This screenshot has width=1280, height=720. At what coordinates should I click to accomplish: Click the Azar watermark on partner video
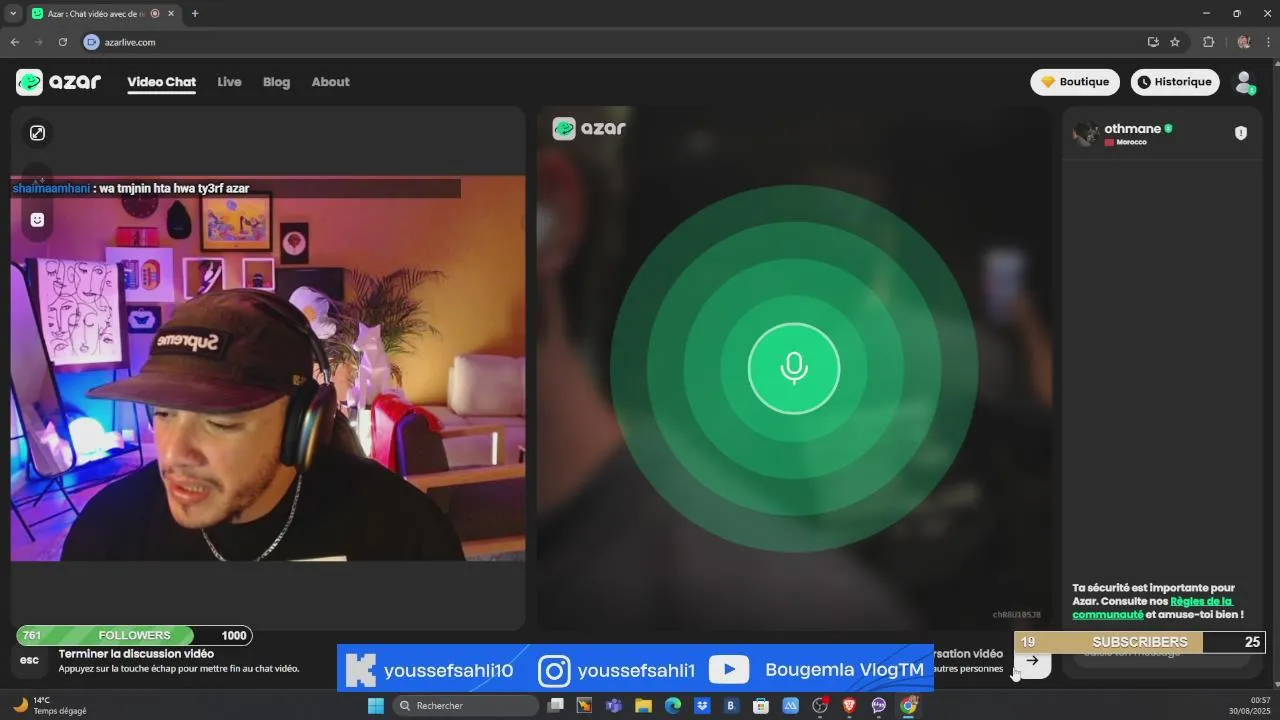[589, 128]
